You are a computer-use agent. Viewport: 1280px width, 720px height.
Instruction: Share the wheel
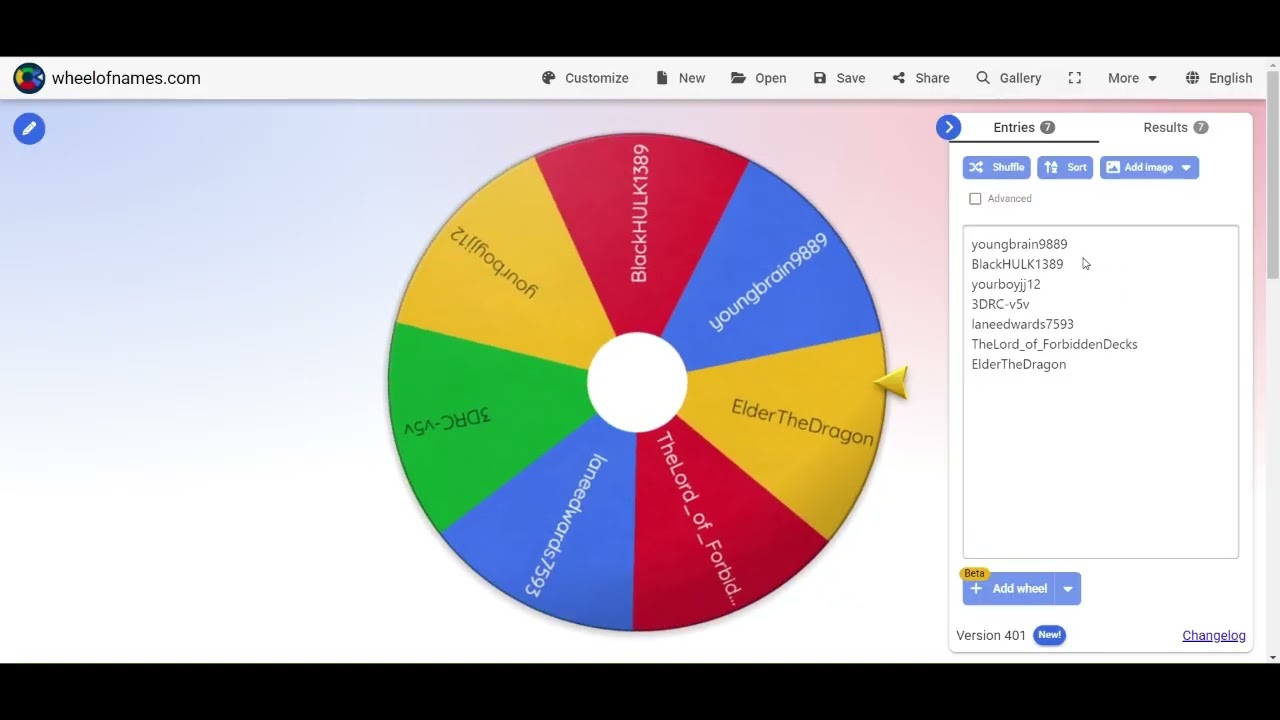point(921,78)
